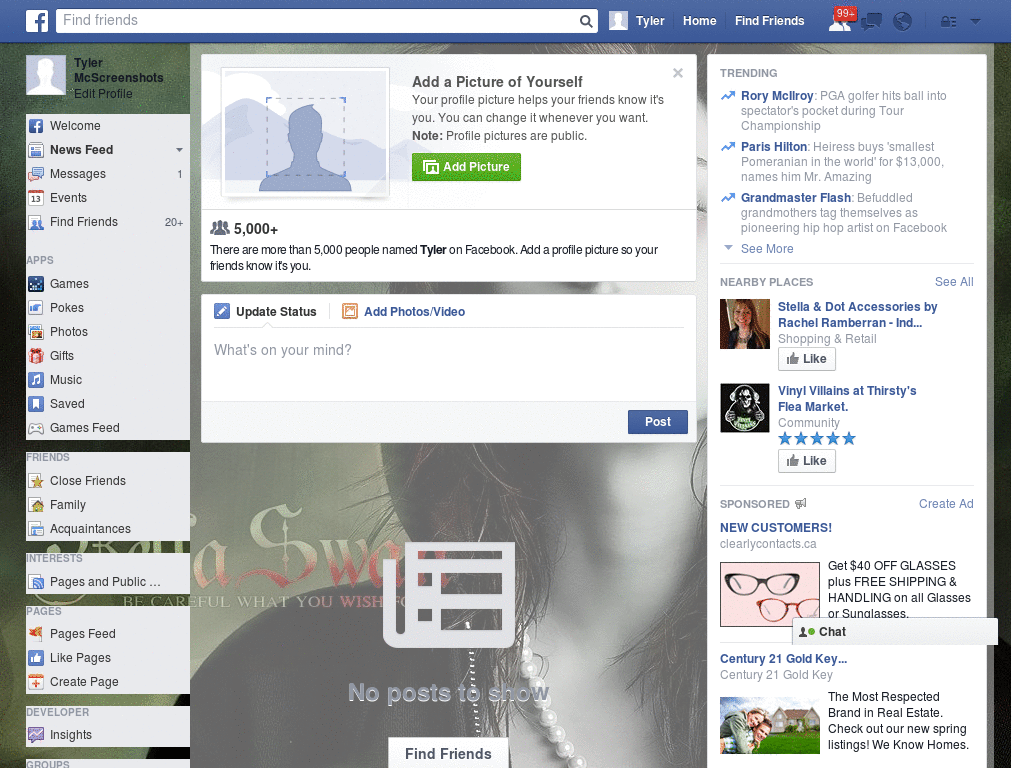Click the Family house icon

[x=36, y=505]
